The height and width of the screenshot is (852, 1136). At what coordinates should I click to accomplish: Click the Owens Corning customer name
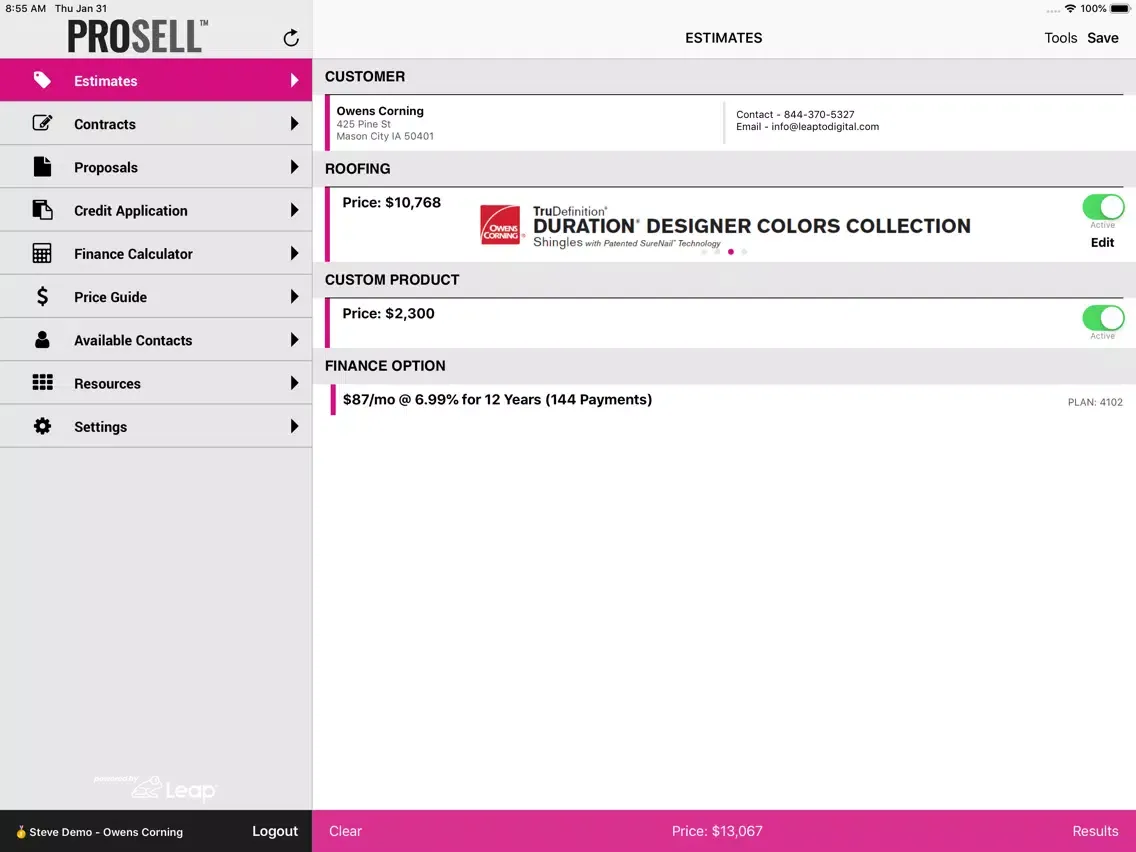click(380, 111)
